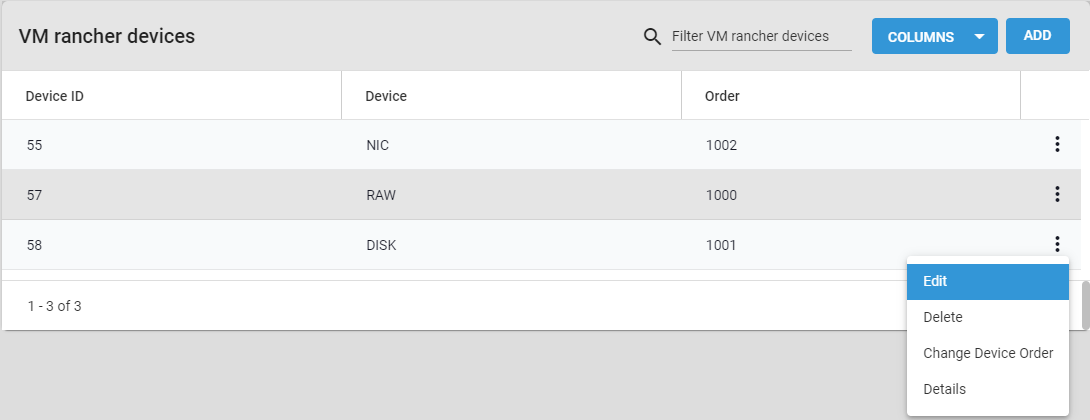Click three-dot icon on DISK device row

pyautogui.click(x=1057, y=245)
